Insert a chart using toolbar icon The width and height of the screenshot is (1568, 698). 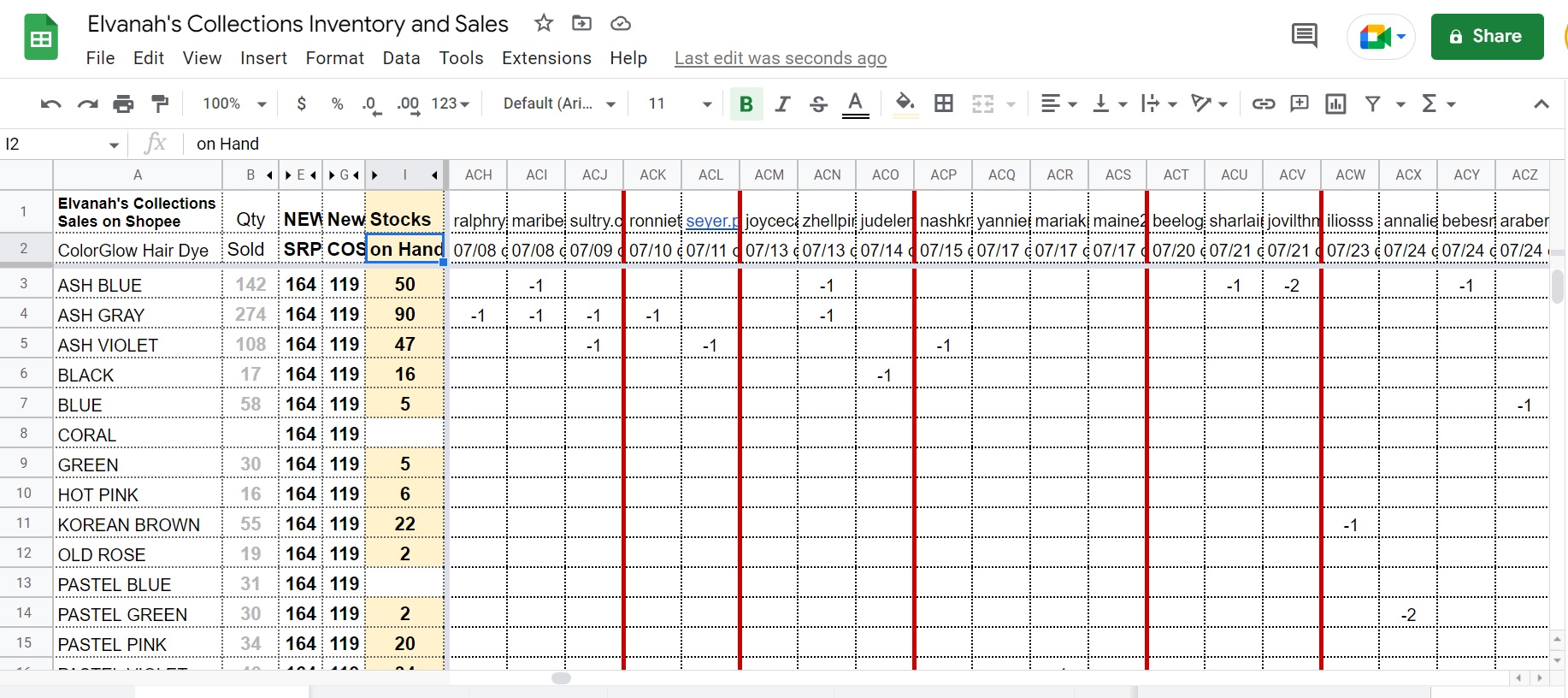(x=1335, y=104)
